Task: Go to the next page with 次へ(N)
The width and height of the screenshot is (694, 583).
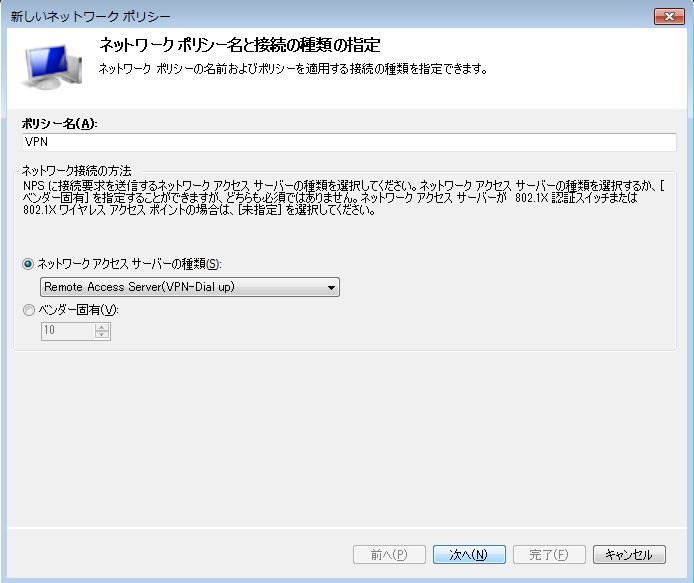Action: 469,554
